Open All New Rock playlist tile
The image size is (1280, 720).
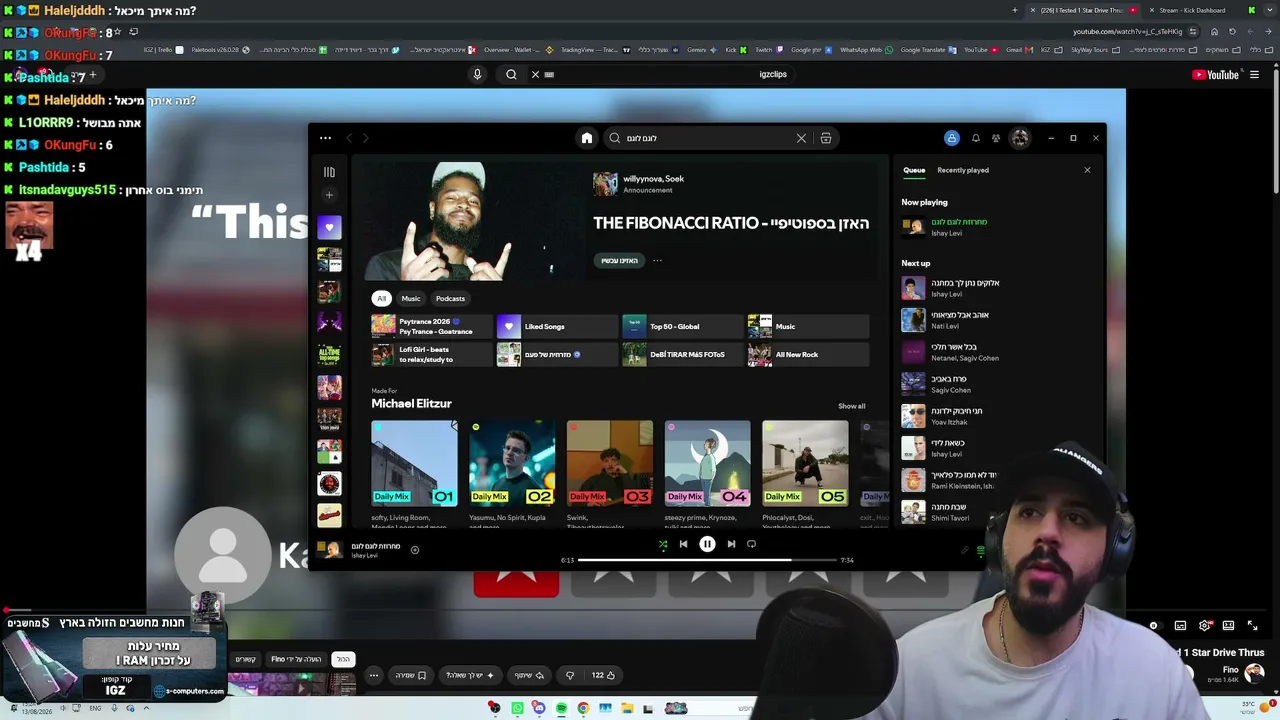click(x=808, y=354)
